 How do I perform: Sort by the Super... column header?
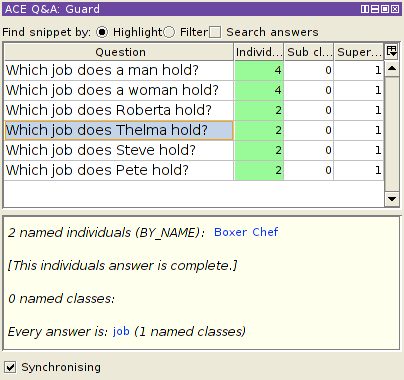[359, 52]
